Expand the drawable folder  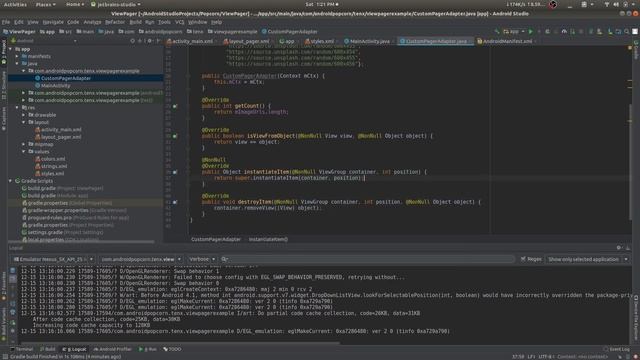pos(24,115)
